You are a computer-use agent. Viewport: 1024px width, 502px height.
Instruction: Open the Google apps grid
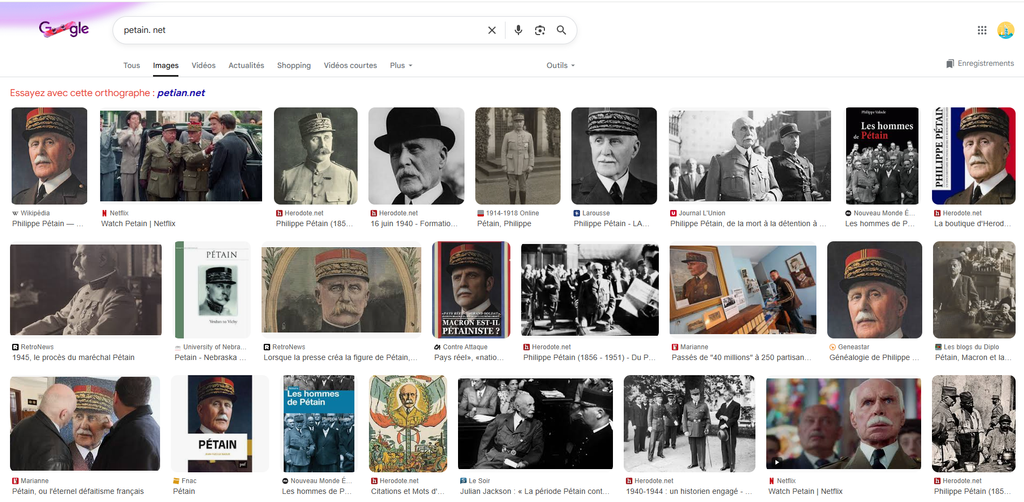coord(982,30)
